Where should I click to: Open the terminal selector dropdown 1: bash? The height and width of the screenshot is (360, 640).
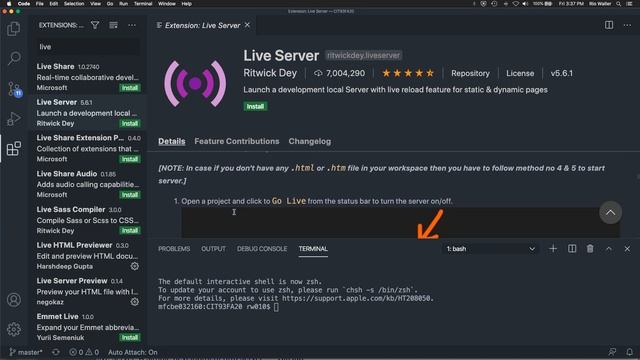[490, 249]
